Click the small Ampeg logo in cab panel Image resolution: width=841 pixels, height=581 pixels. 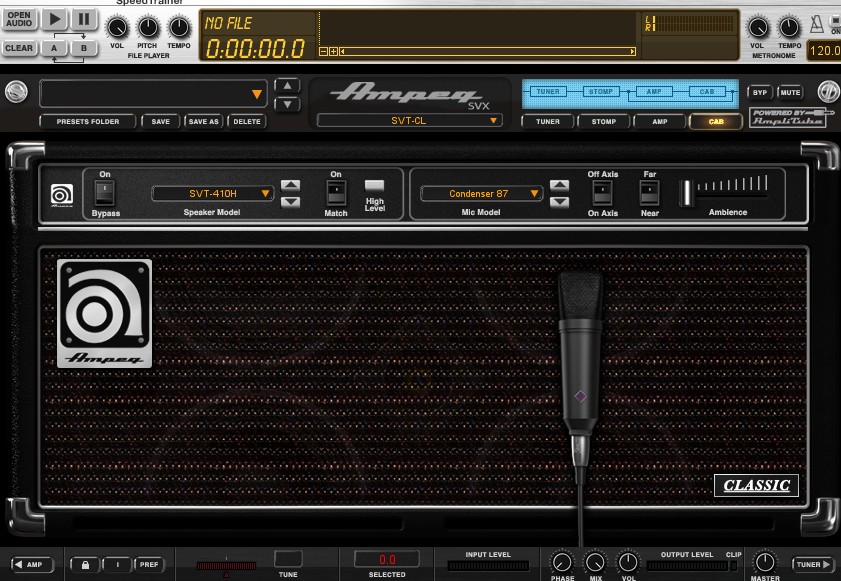coord(62,195)
